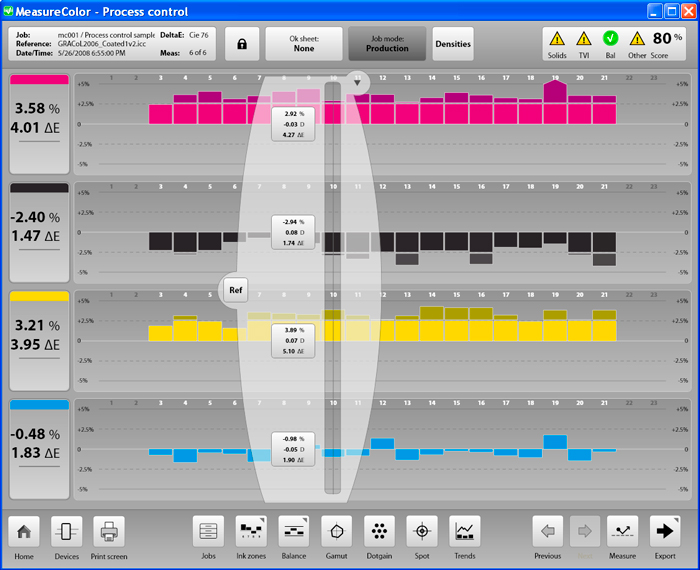Open the Trends chart
This screenshot has width=700, height=570.
[464, 532]
